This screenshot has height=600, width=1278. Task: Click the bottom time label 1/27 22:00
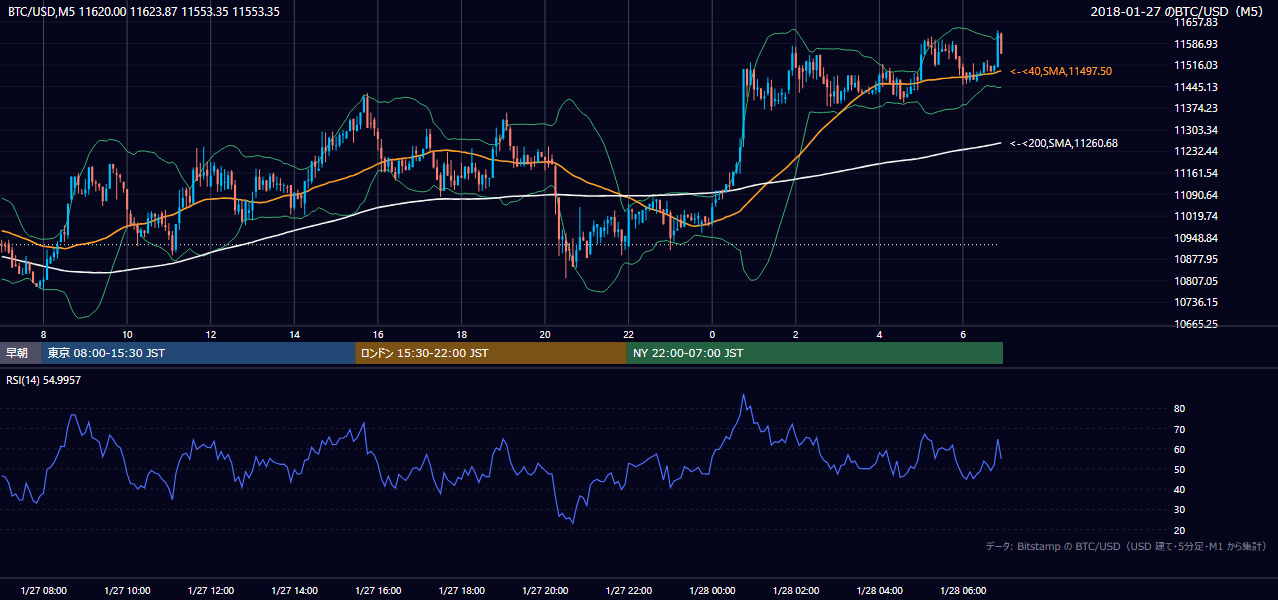tap(629, 590)
